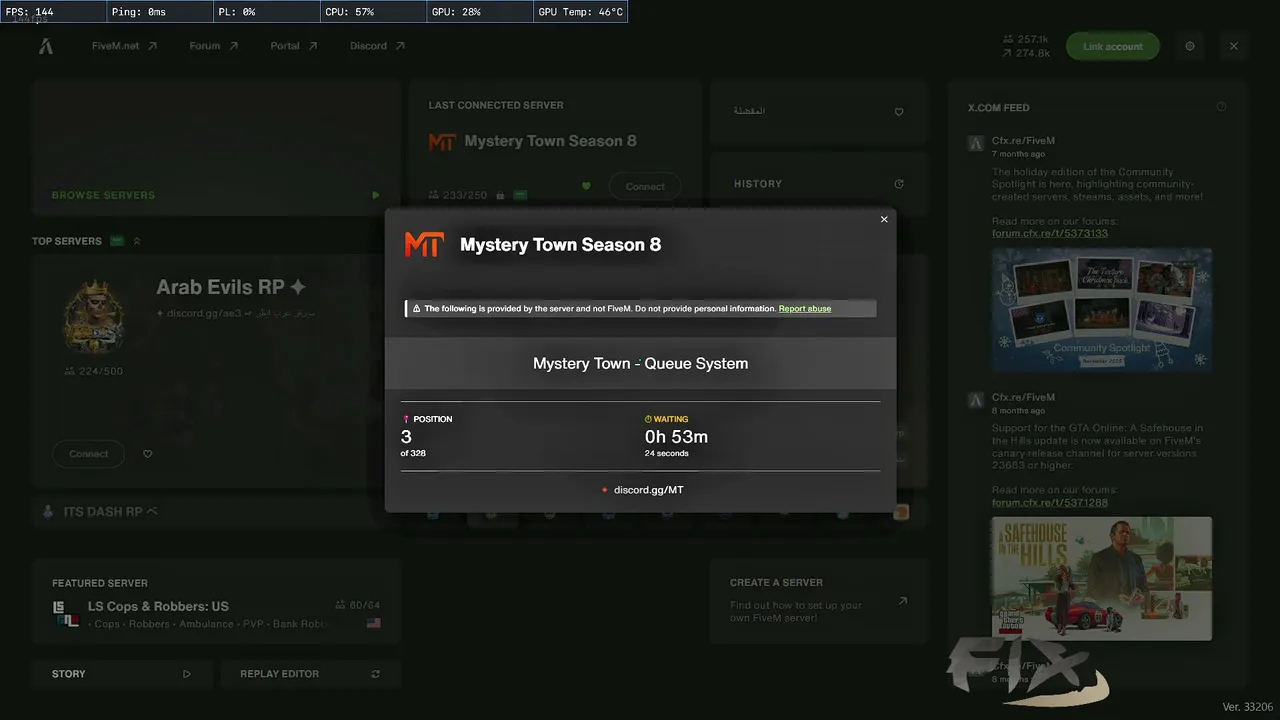Viewport: 1280px width, 720px height.
Task: Click the LS Cops & Robbers server logo
Action: [65, 613]
